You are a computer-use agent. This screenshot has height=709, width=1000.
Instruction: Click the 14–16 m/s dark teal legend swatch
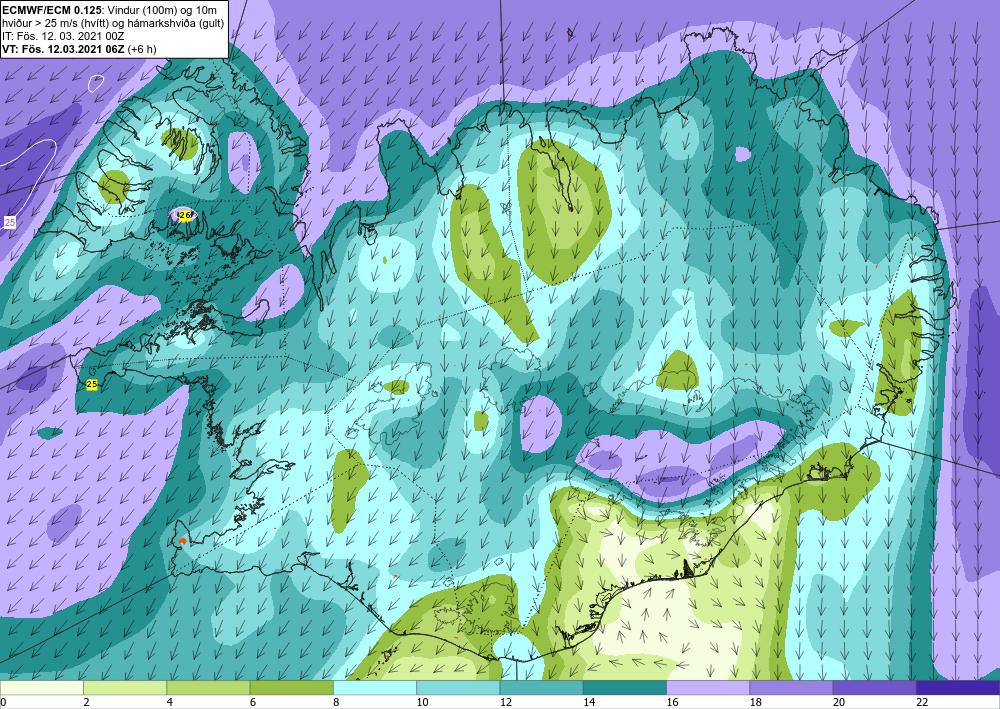[x=625, y=688]
